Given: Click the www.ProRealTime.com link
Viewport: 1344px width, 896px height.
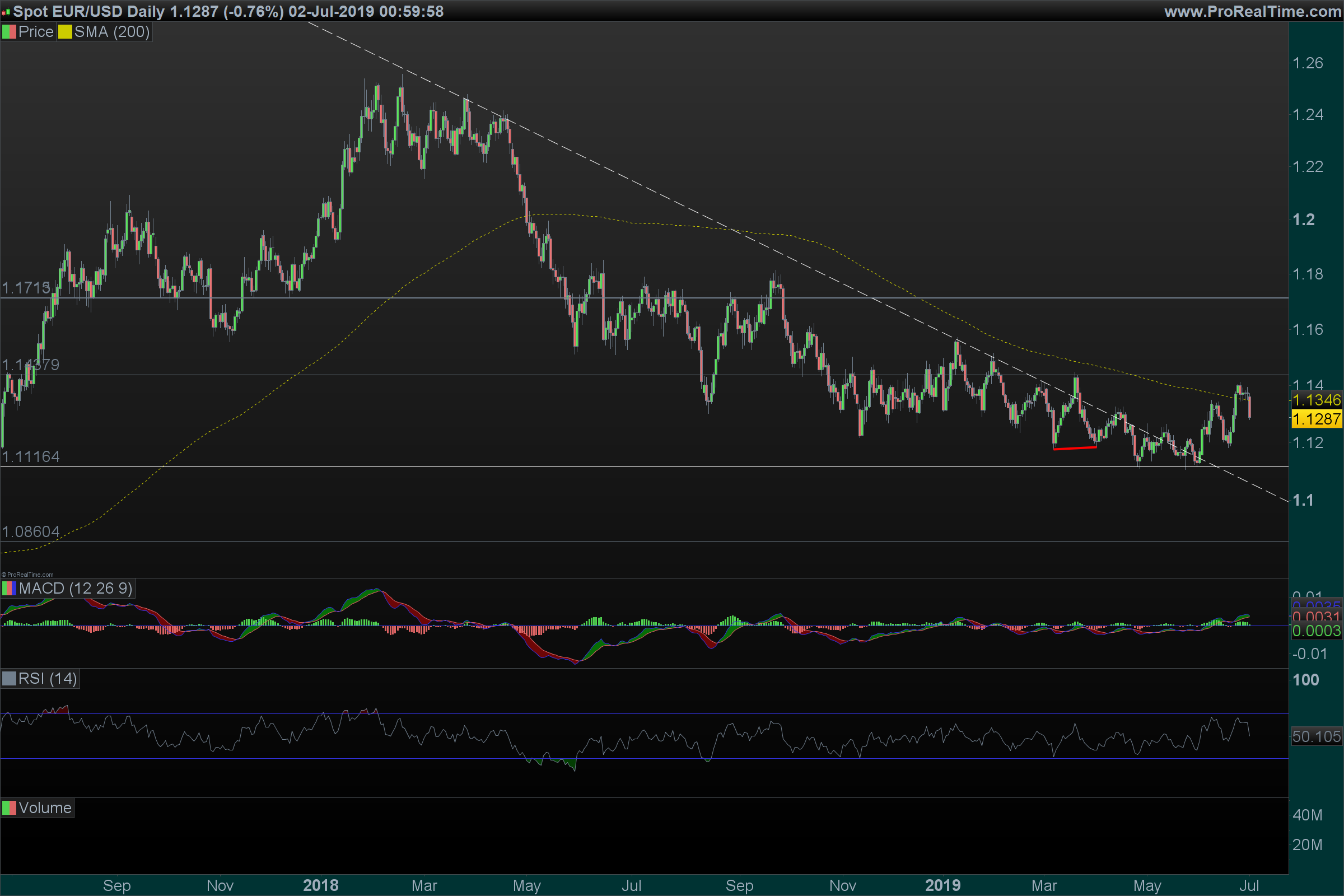Looking at the screenshot, I should point(1253,11).
